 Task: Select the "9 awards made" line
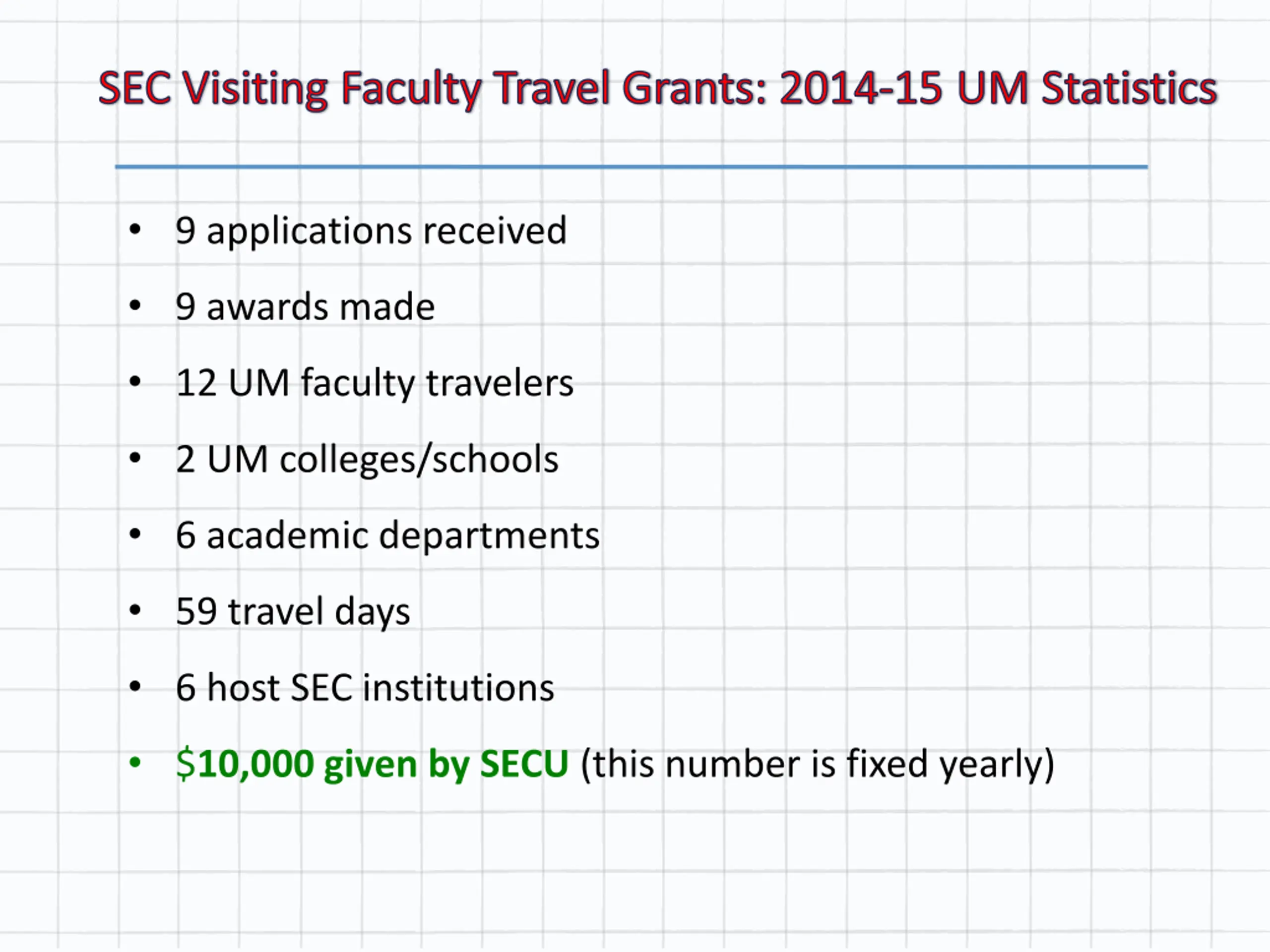click(x=305, y=307)
